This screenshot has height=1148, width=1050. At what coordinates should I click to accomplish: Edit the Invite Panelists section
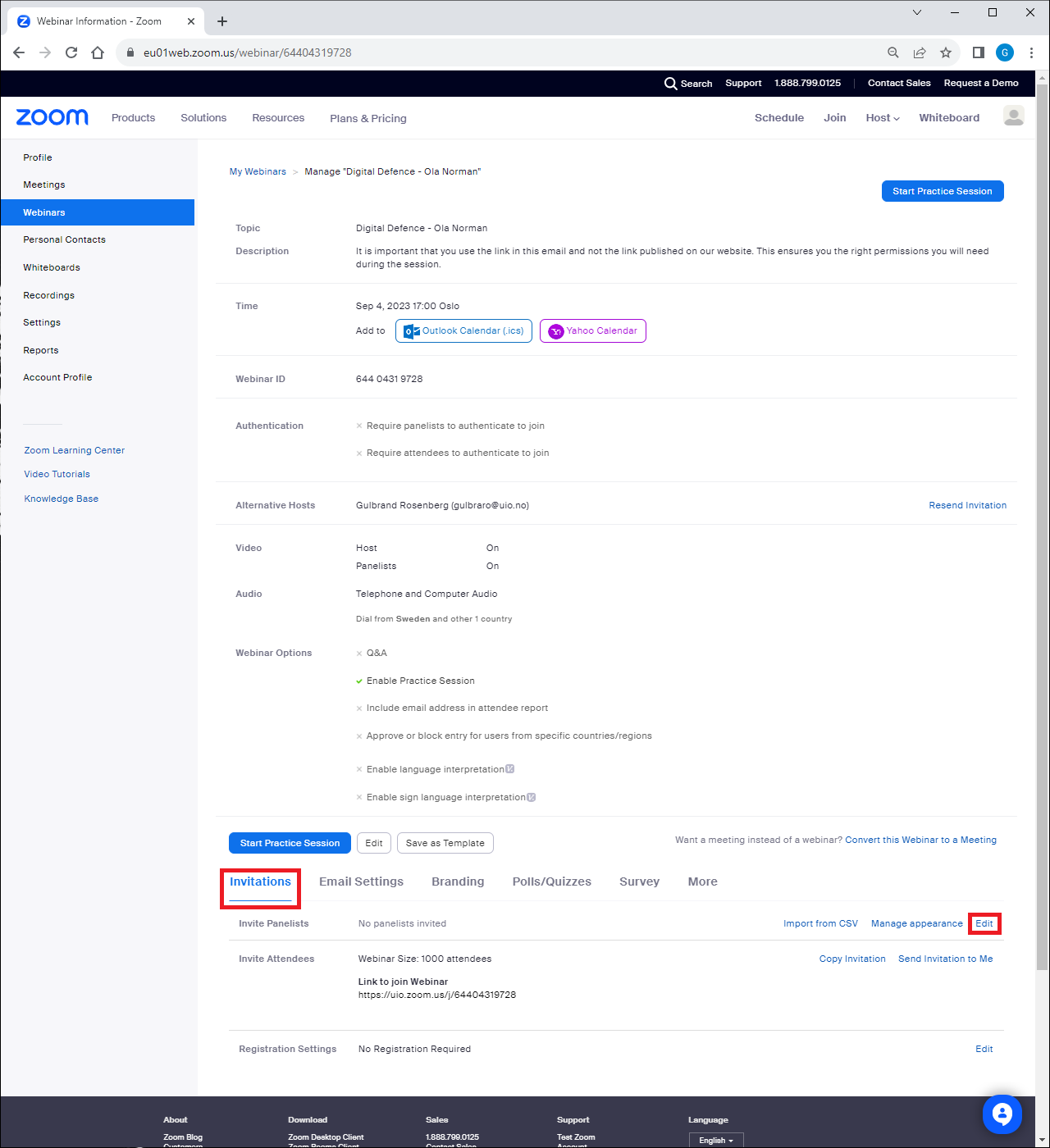pyautogui.click(x=984, y=923)
